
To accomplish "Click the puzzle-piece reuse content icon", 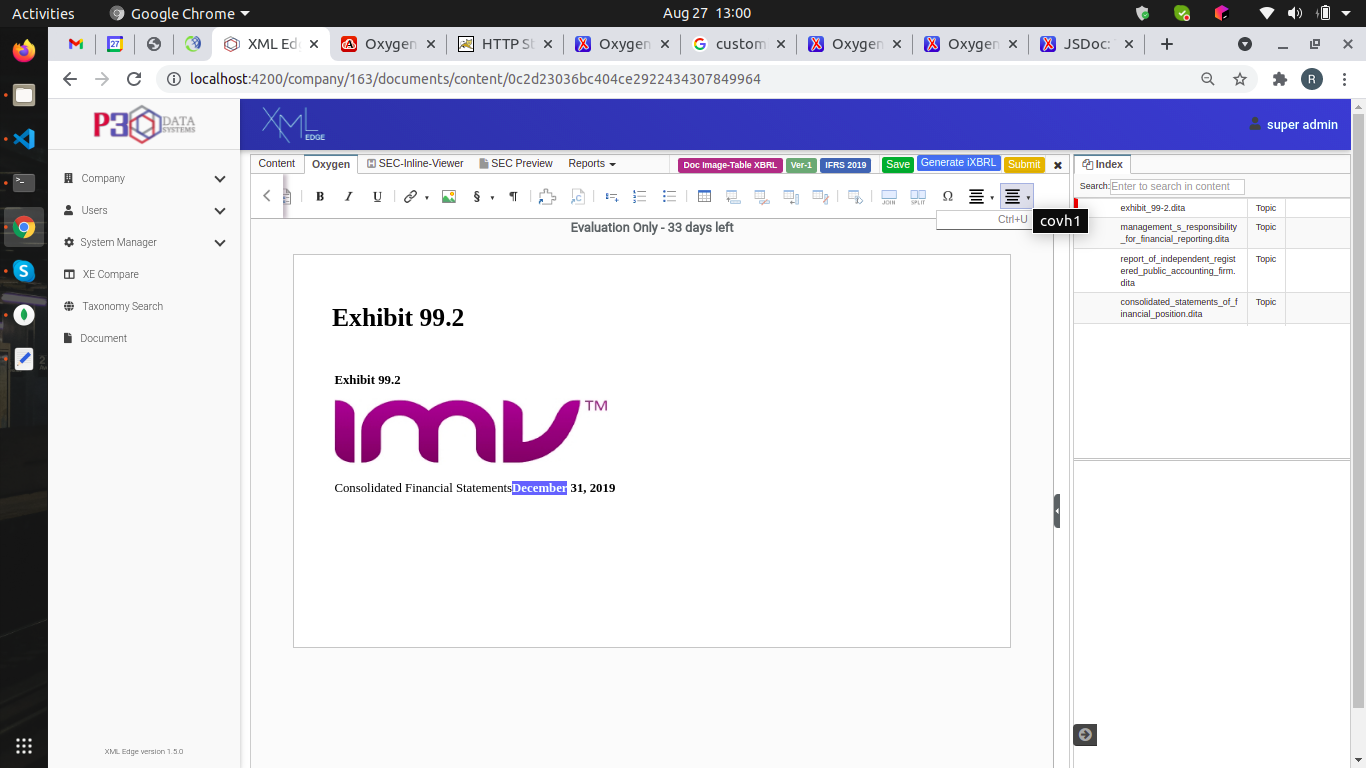I will [547, 197].
